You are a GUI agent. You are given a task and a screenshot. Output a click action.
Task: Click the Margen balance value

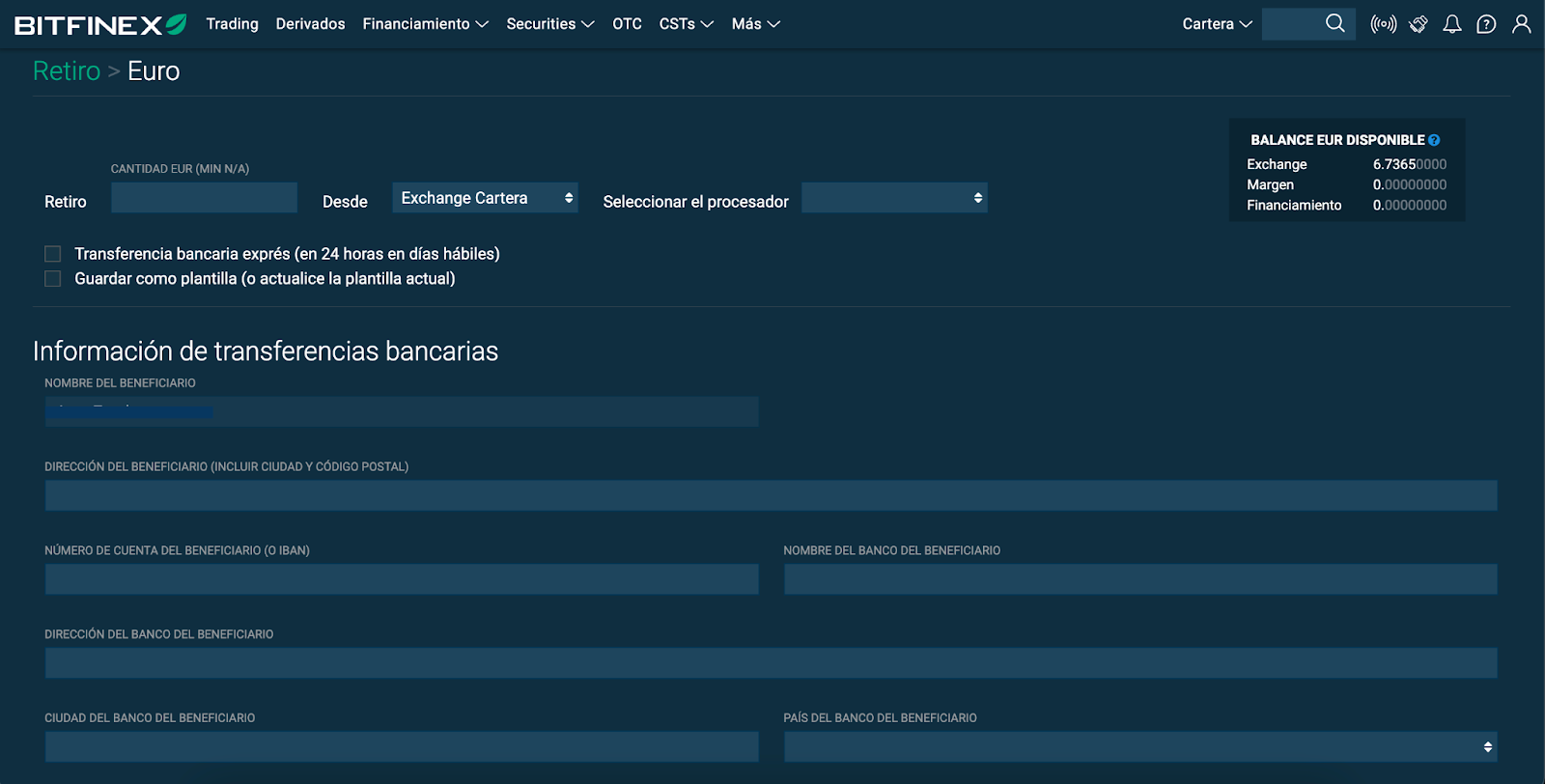pos(1410,184)
